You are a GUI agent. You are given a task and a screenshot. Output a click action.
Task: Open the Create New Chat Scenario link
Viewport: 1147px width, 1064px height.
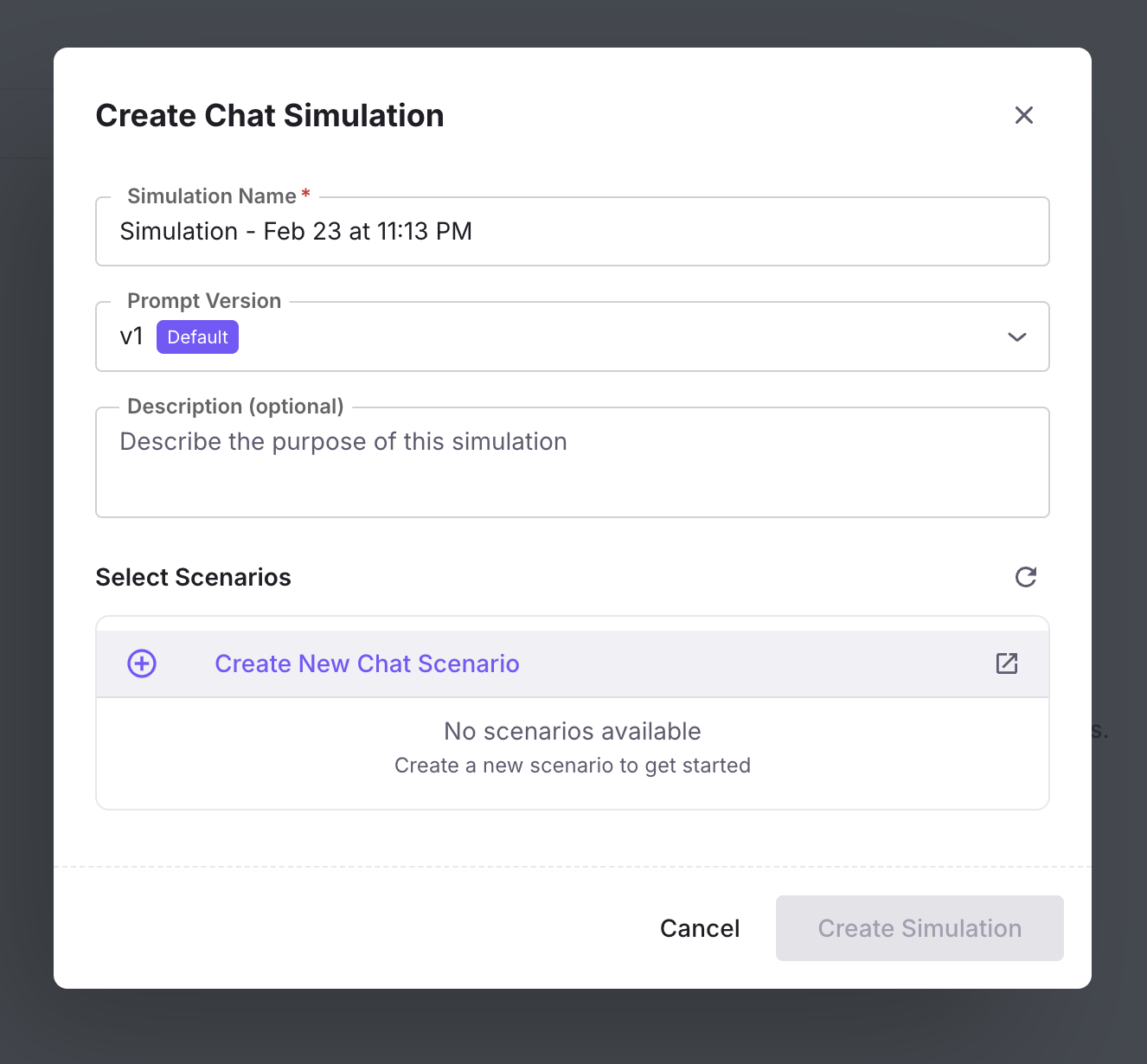coord(367,663)
